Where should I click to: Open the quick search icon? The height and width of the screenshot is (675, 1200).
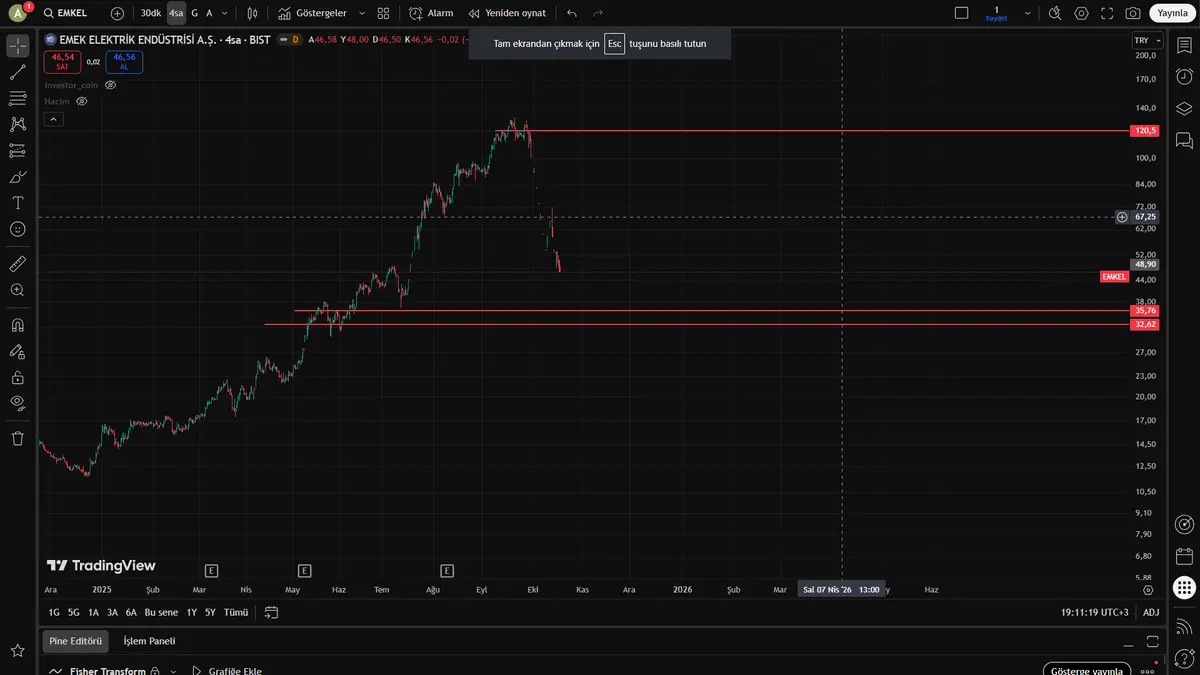click(x=1055, y=13)
